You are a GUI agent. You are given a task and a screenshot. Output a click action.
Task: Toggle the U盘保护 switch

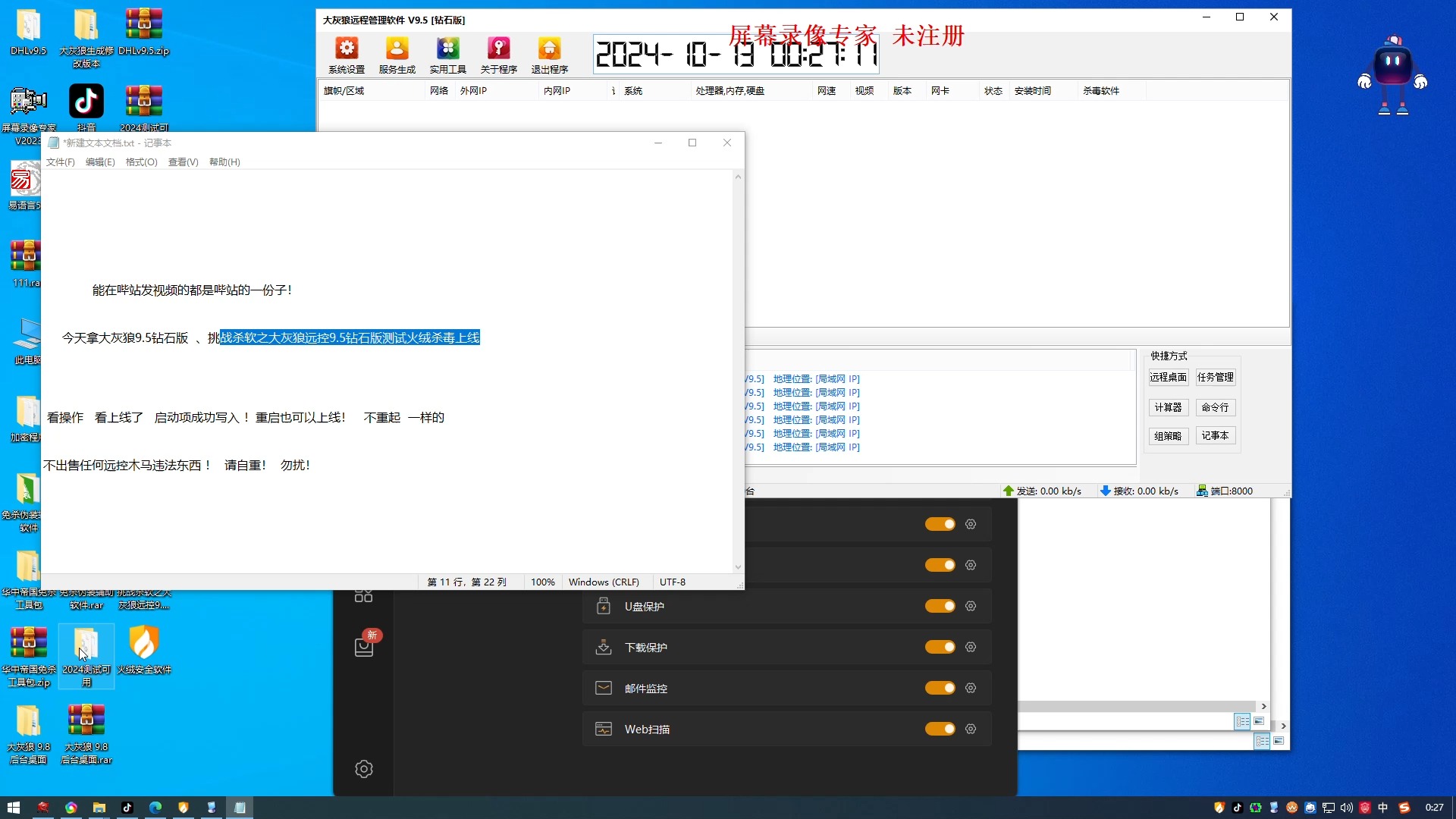(x=940, y=606)
